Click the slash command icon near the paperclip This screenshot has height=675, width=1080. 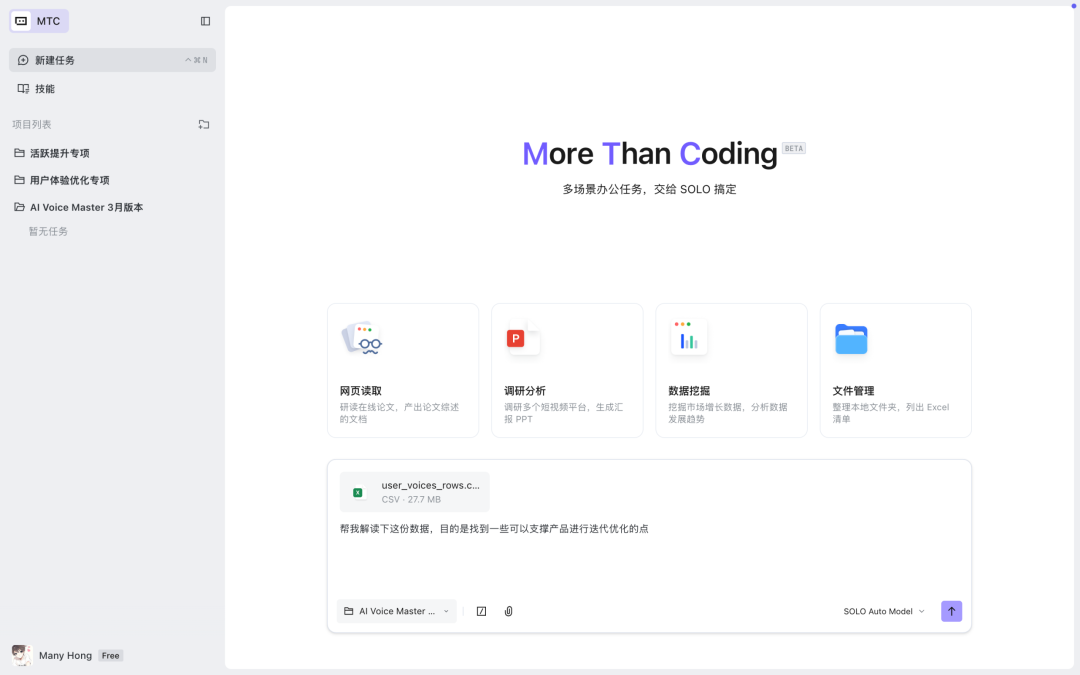pos(481,611)
